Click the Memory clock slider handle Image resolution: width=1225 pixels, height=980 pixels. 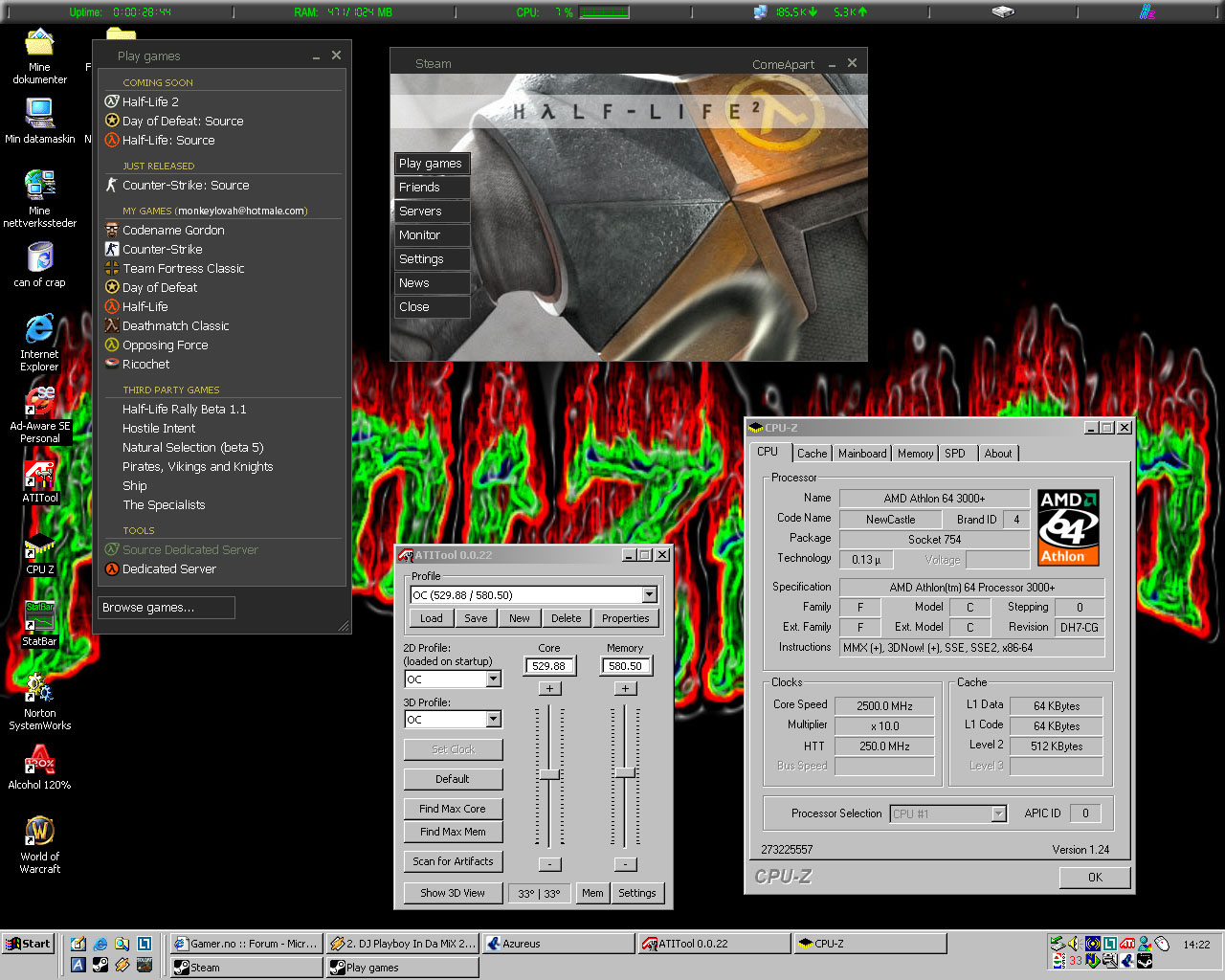click(x=625, y=772)
